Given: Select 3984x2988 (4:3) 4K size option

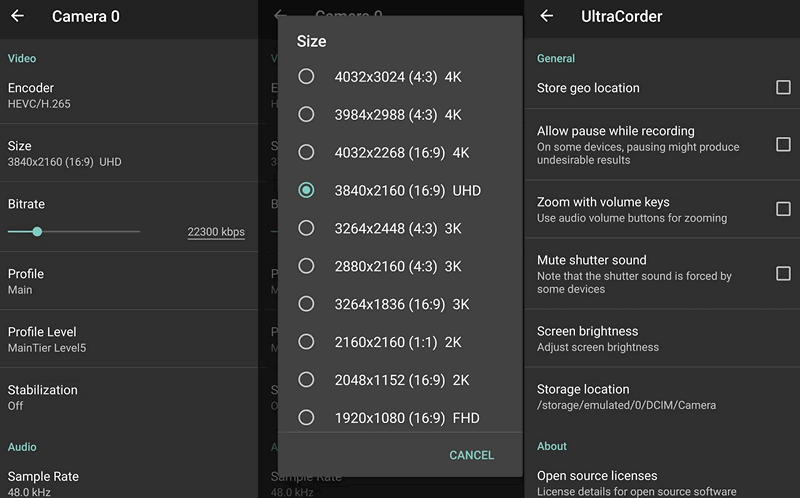Looking at the screenshot, I should point(401,114).
